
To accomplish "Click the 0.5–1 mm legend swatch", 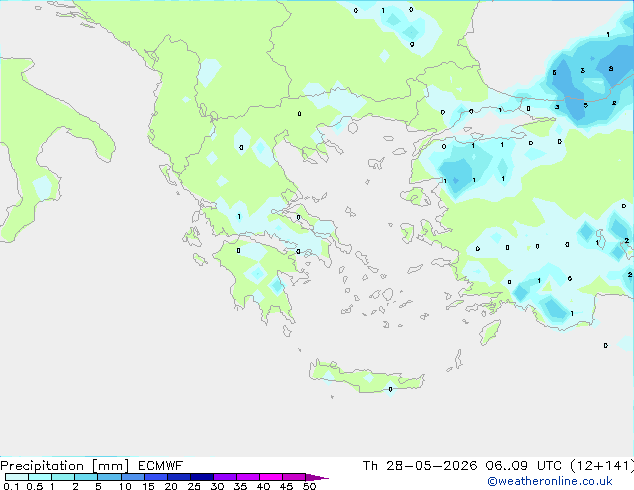I will click(x=40, y=477).
